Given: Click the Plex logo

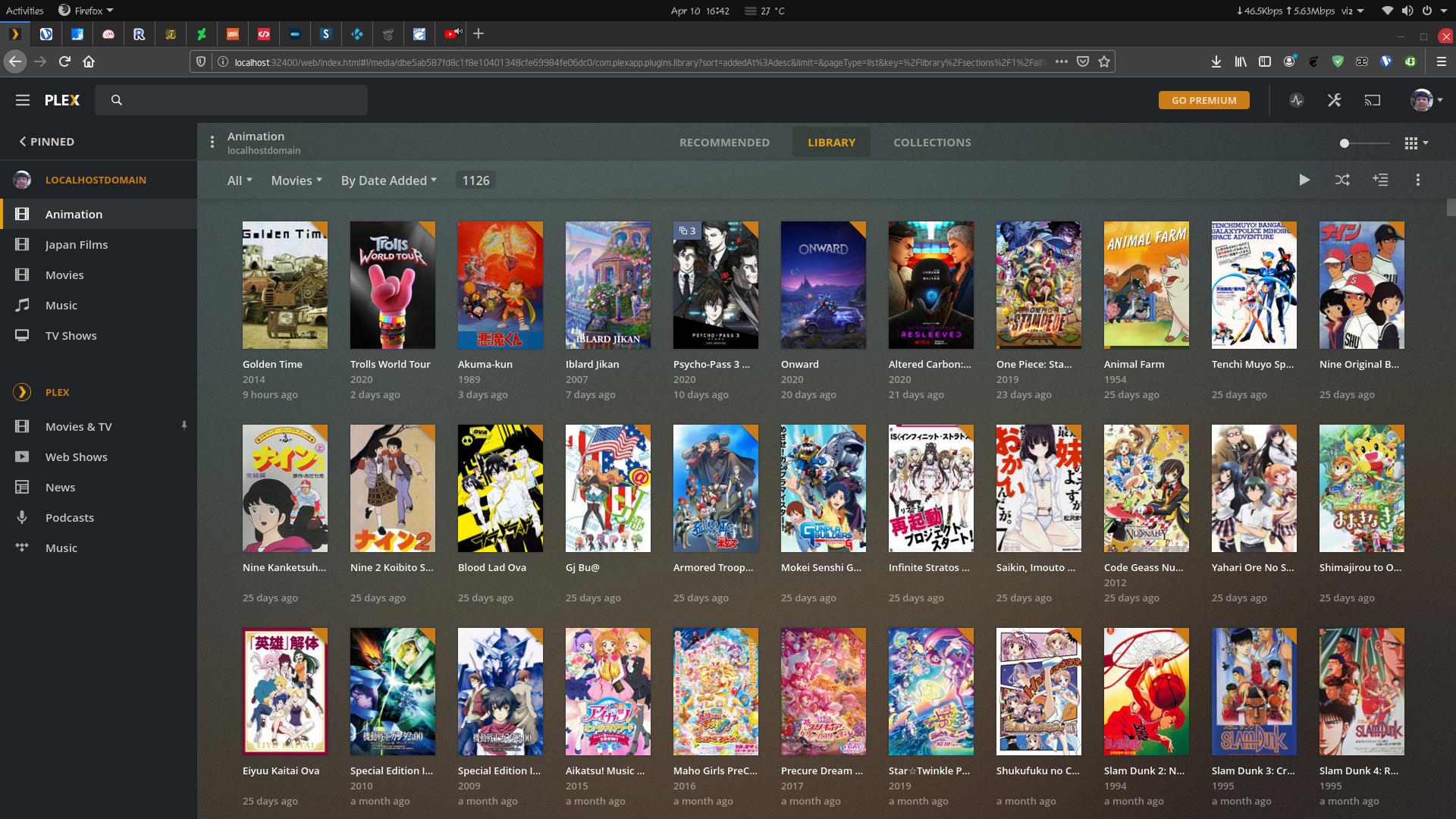Looking at the screenshot, I should click(x=62, y=100).
